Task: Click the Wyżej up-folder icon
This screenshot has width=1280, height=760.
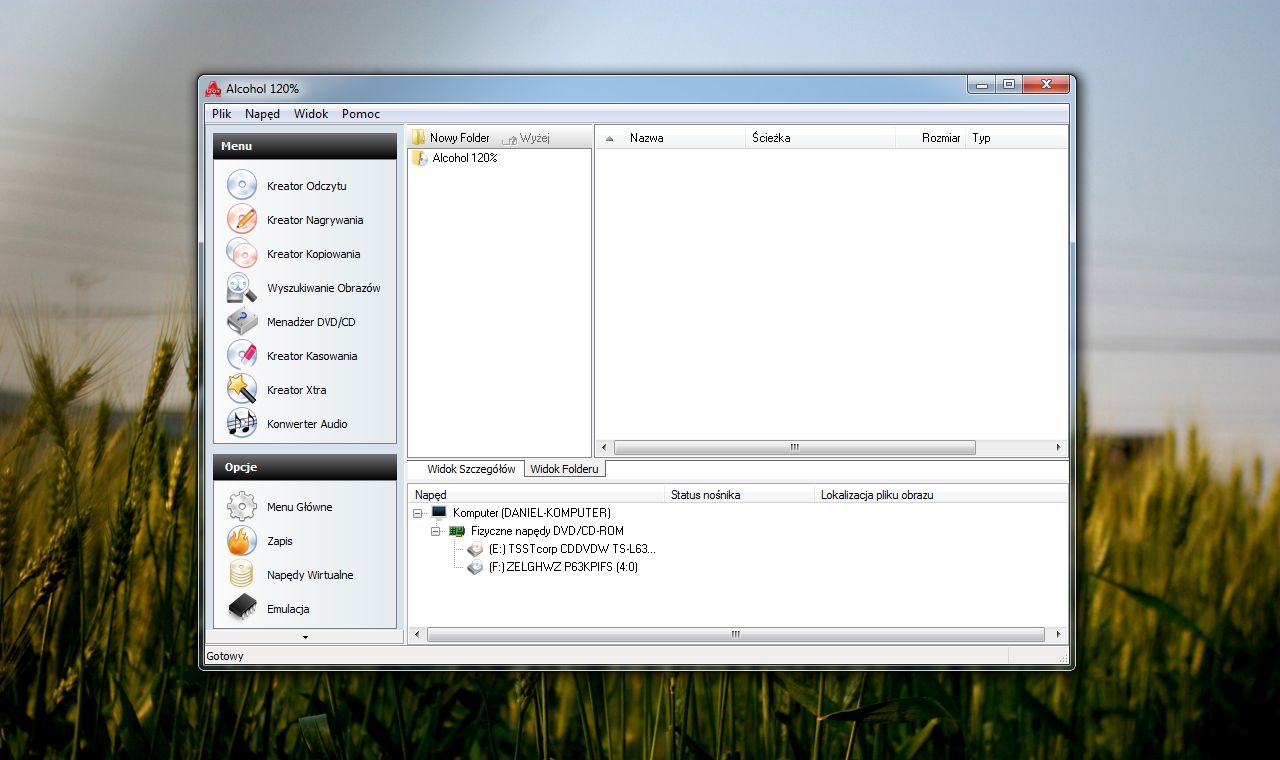Action: (x=509, y=138)
